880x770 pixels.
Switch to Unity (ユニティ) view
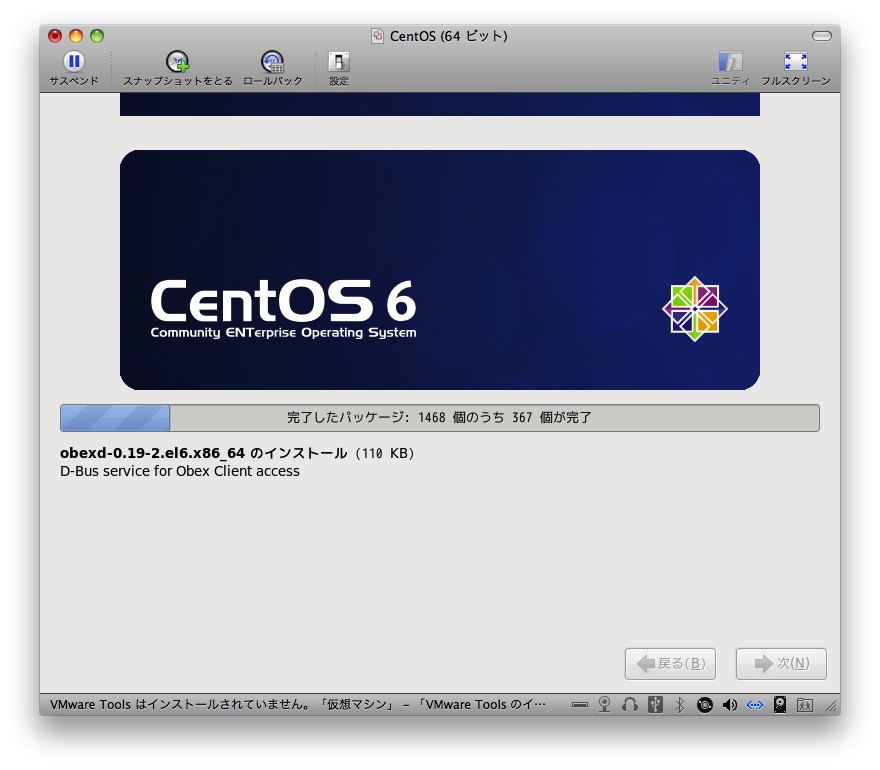pos(730,61)
